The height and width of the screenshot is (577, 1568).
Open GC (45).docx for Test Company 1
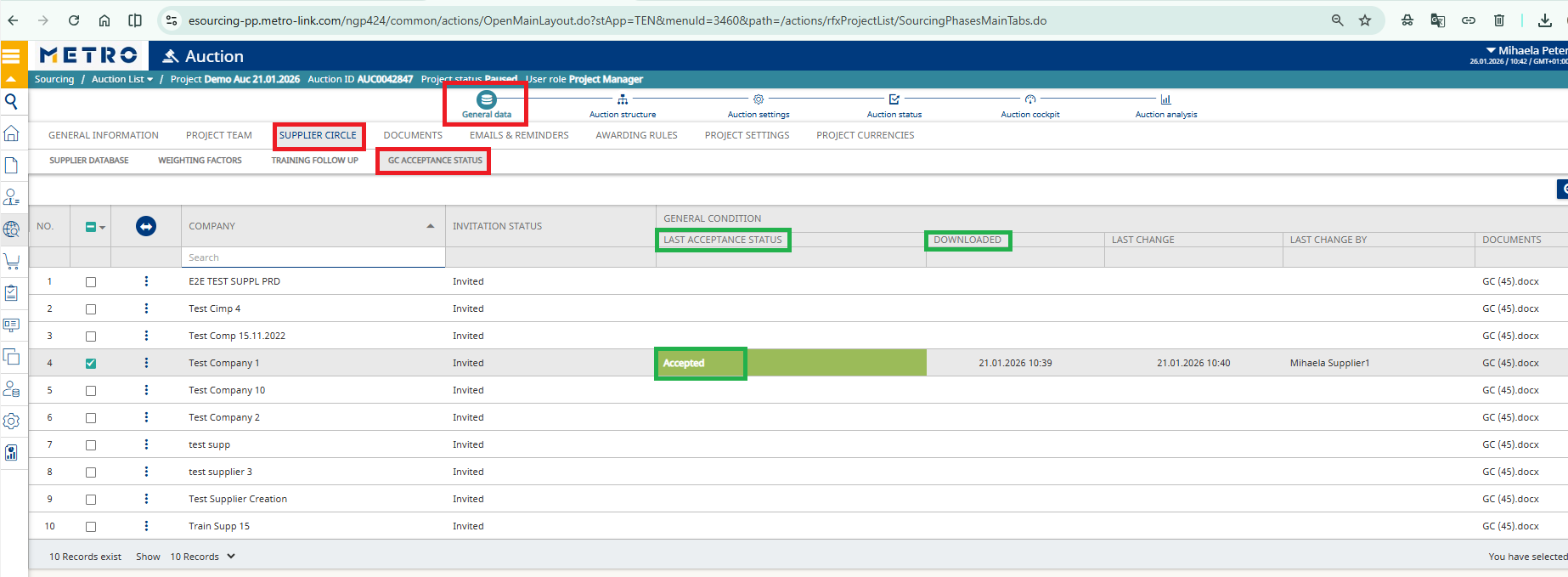click(1510, 363)
